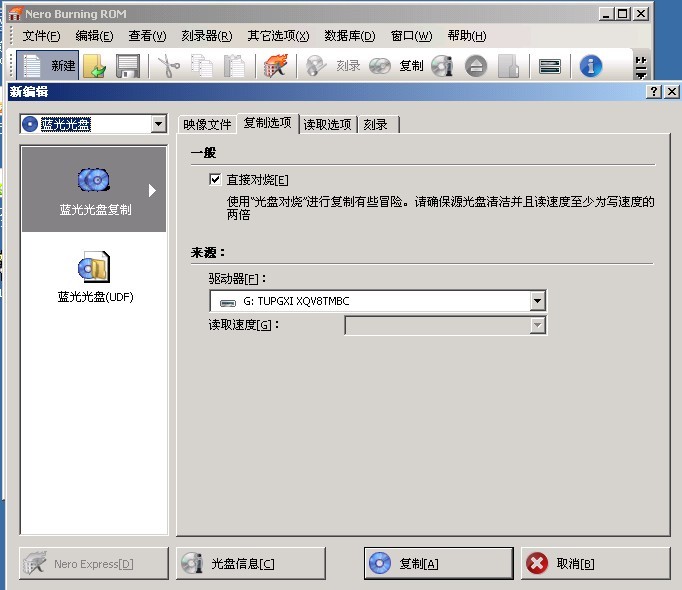Click the Eject drive icon
682x590 pixels.
click(x=476, y=66)
